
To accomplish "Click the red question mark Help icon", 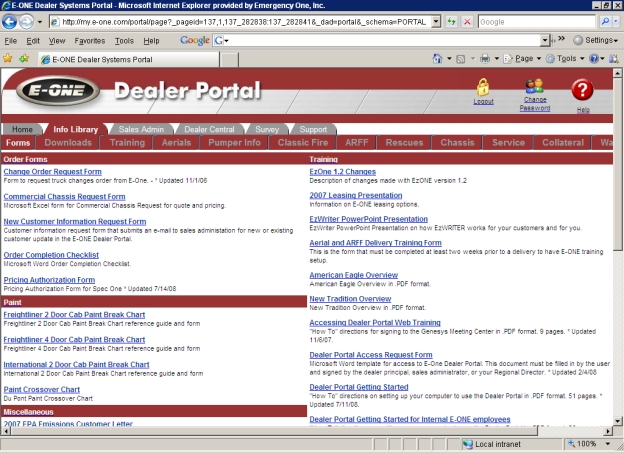I will [x=582, y=90].
